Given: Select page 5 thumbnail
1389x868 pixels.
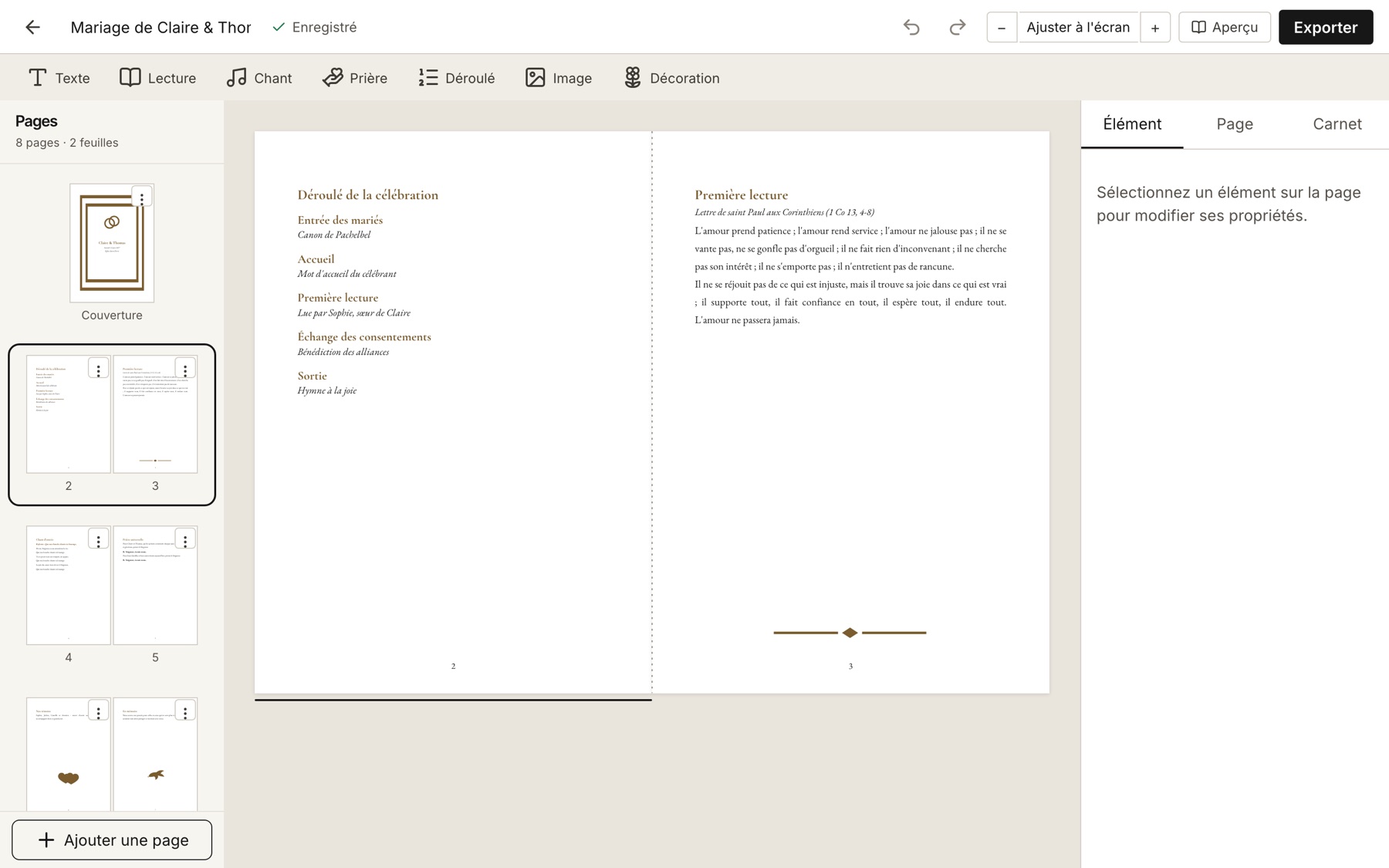Looking at the screenshot, I should click(x=155, y=586).
